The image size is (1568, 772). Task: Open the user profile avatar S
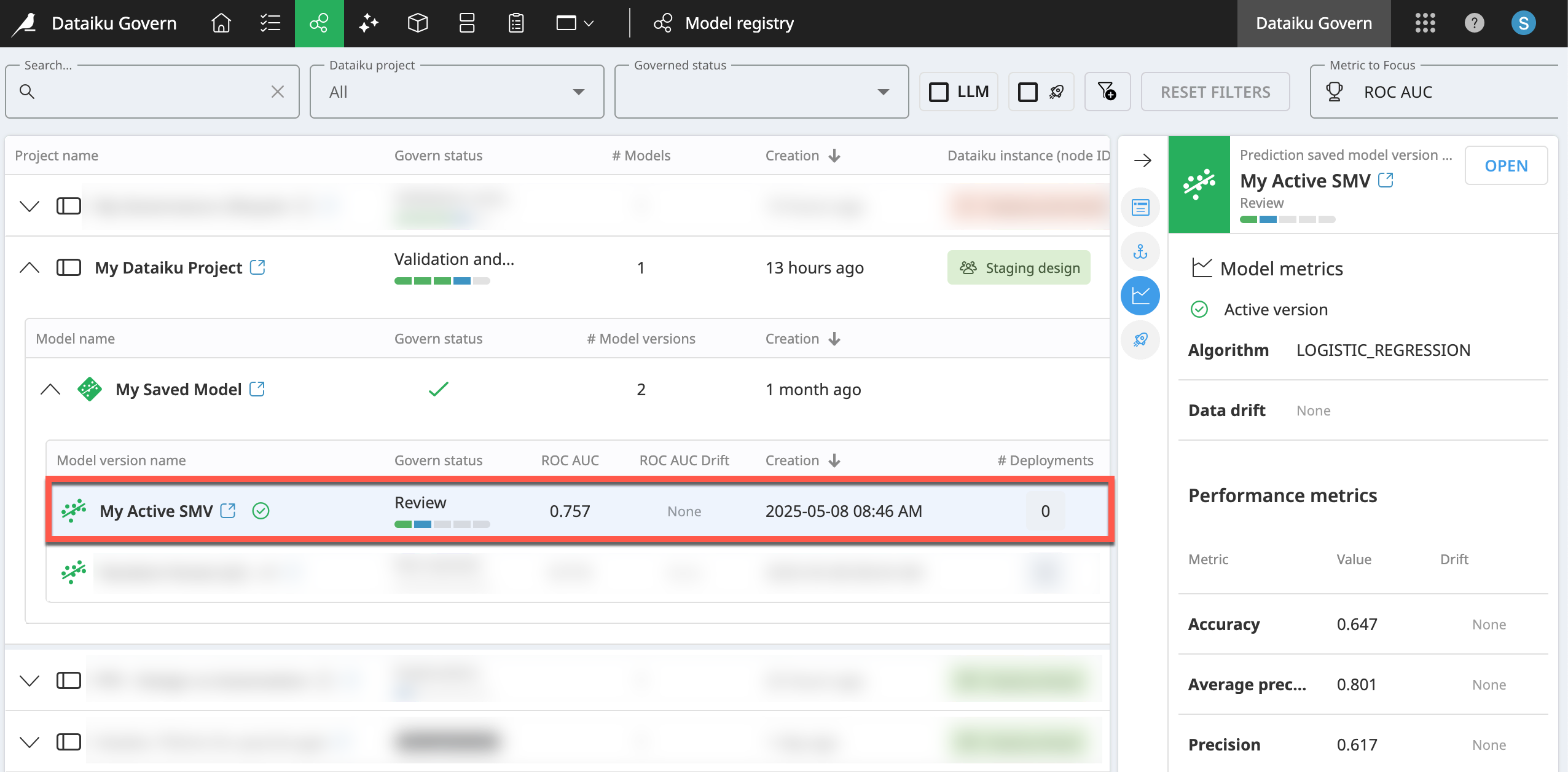(x=1523, y=23)
